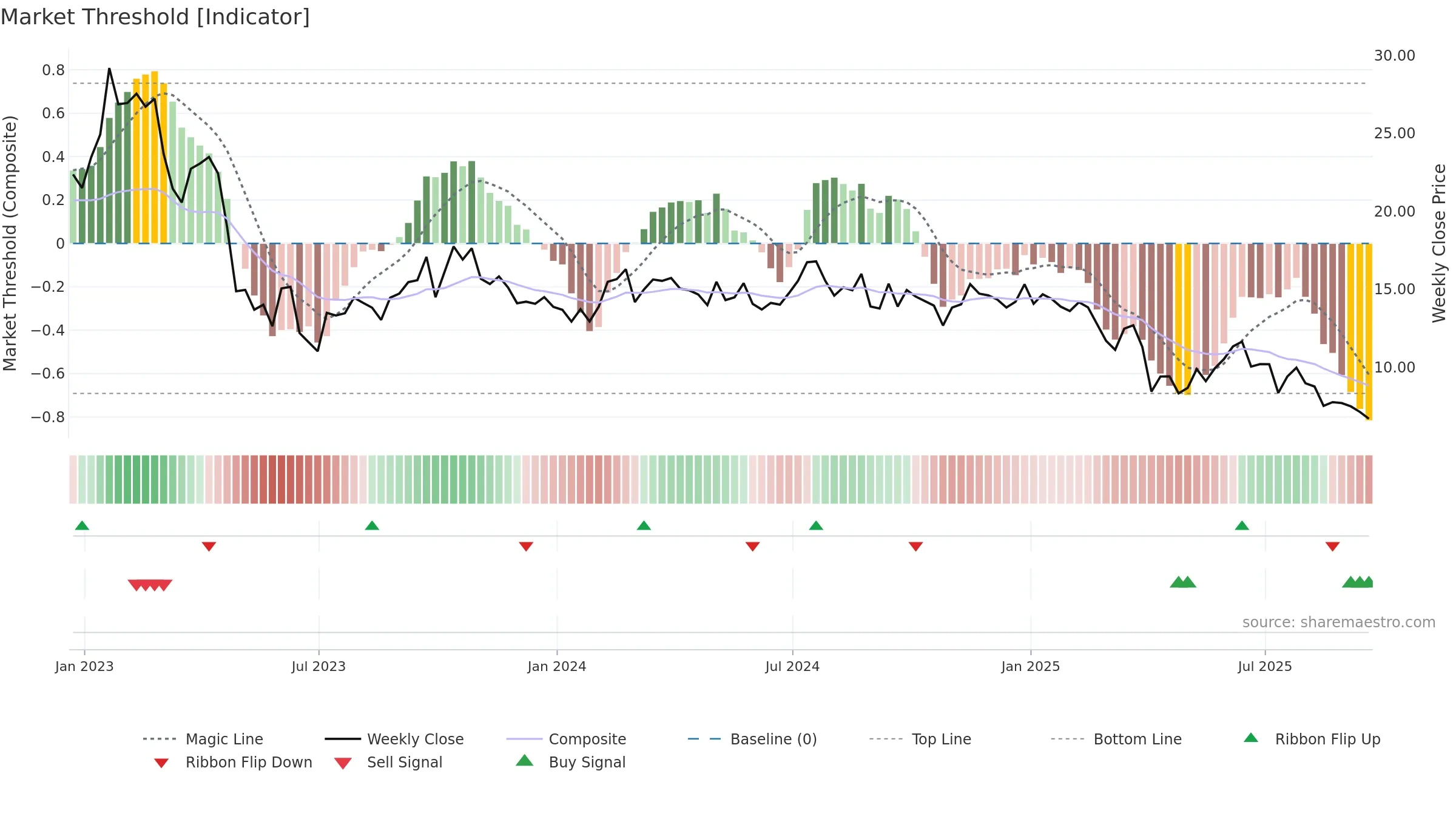Click the Ribbon Flip Down marker near Aug 2025
The width and height of the screenshot is (1456, 819).
[x=1332, y=547]
